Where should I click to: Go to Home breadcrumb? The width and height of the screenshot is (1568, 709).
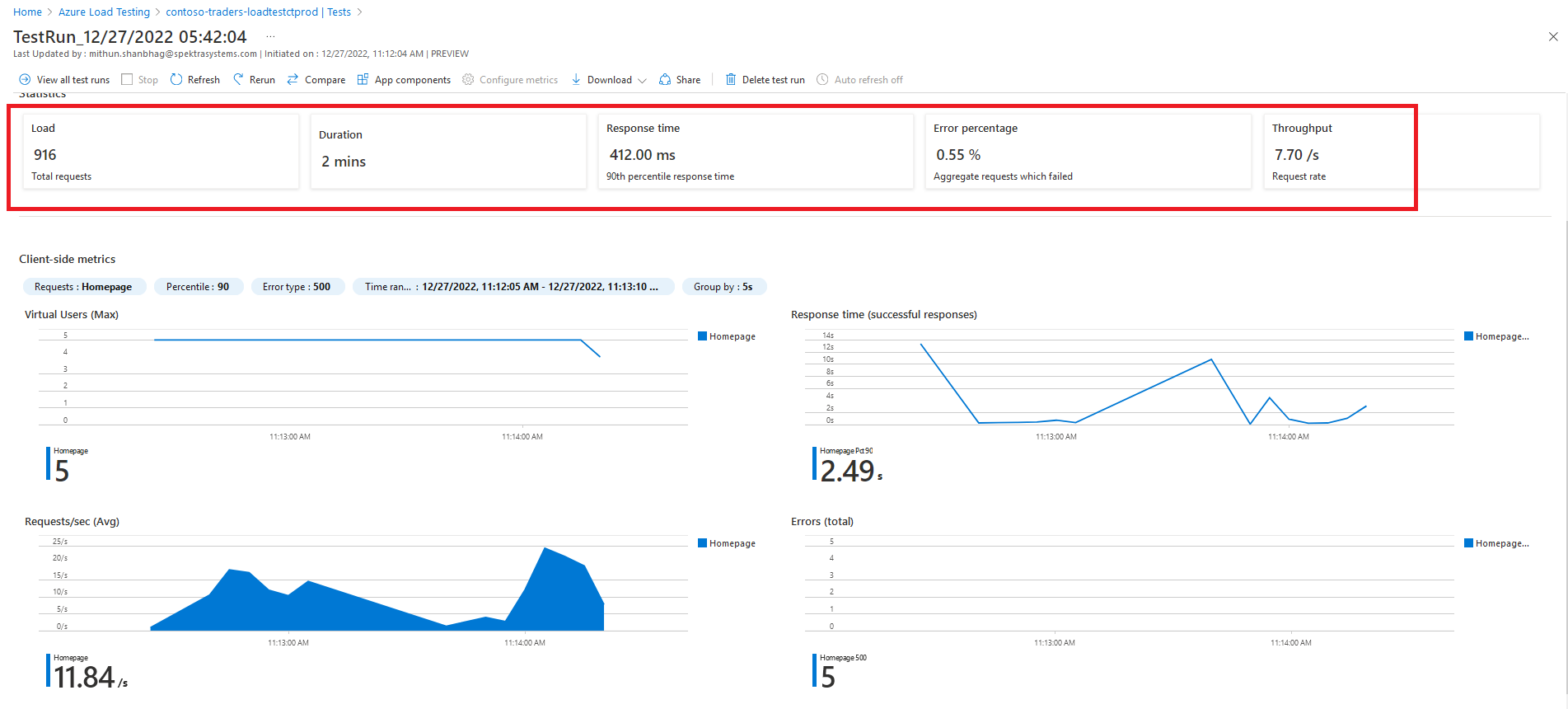pos(27,12)
